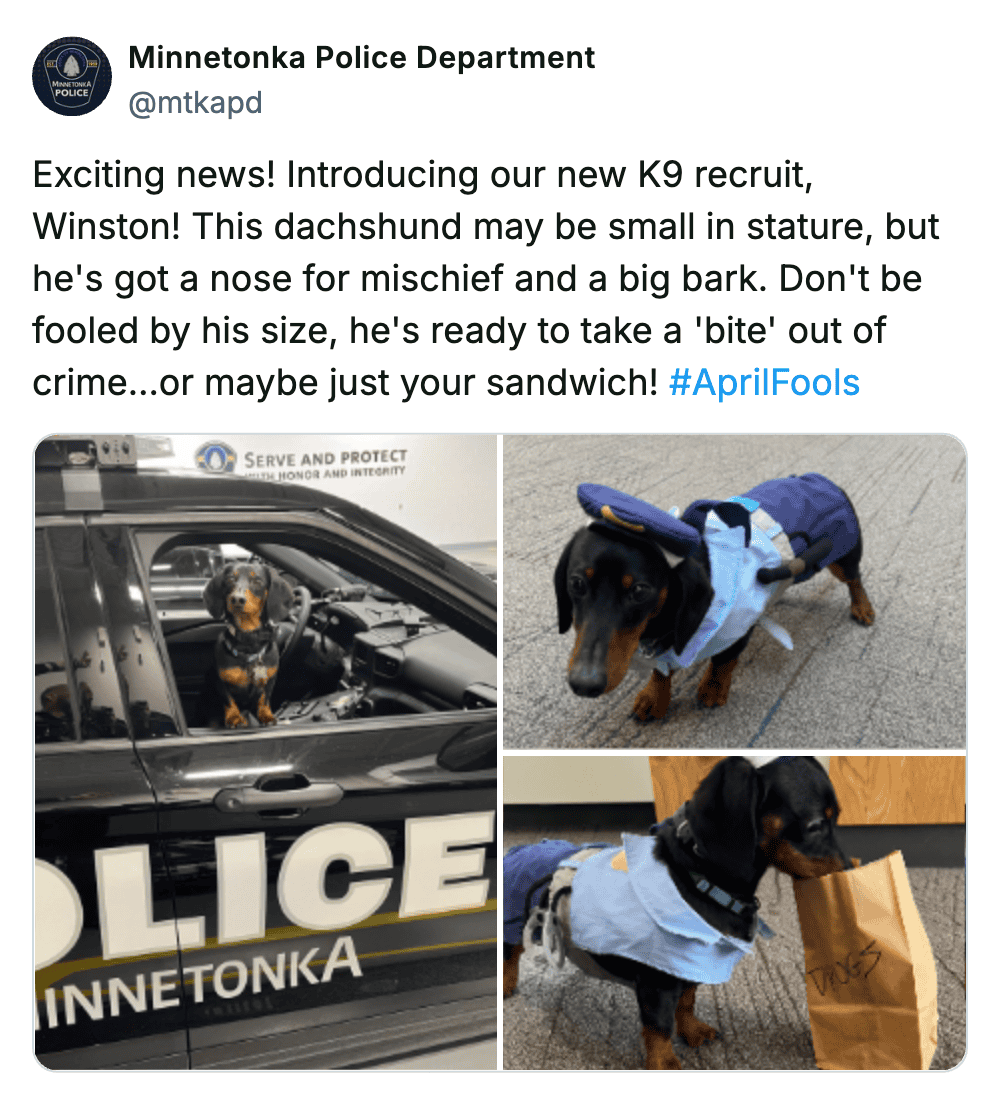
Task: Open the dachshund in police car photo
Action: click(x=266, y=752)
